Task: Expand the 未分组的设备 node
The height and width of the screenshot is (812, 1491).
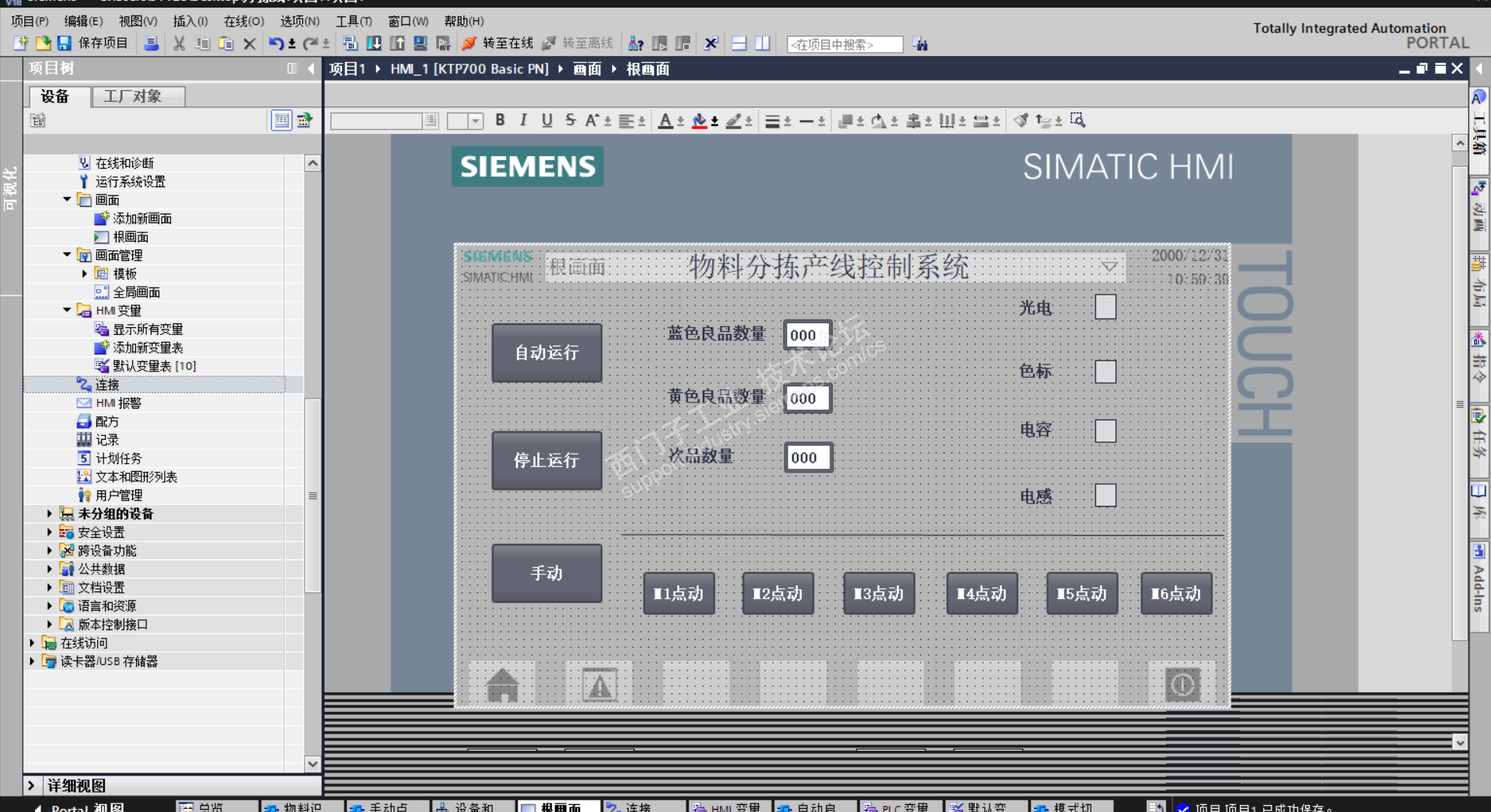Action: [50, 514]
